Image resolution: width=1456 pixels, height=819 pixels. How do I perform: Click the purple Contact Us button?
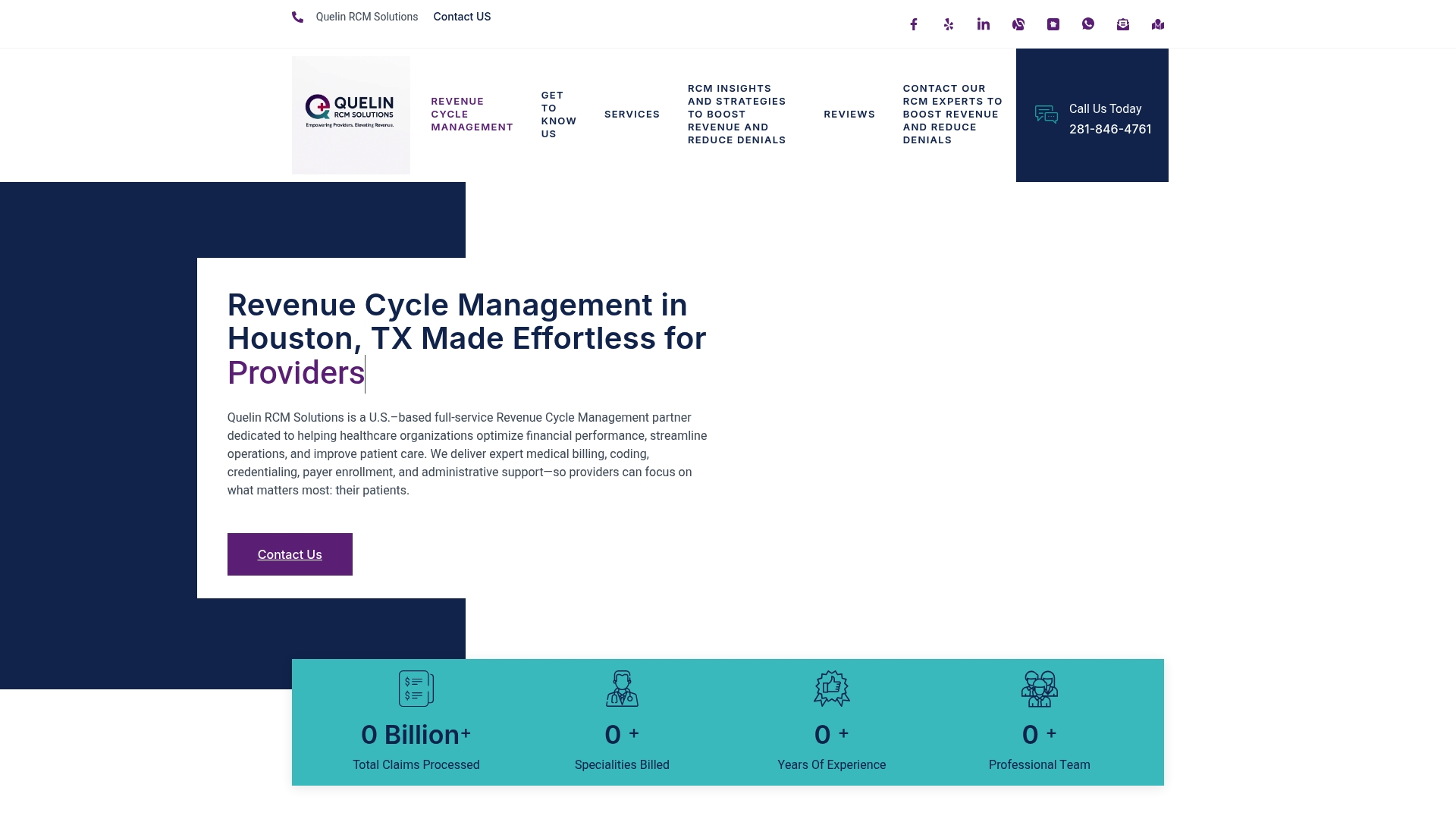[290, 554]
